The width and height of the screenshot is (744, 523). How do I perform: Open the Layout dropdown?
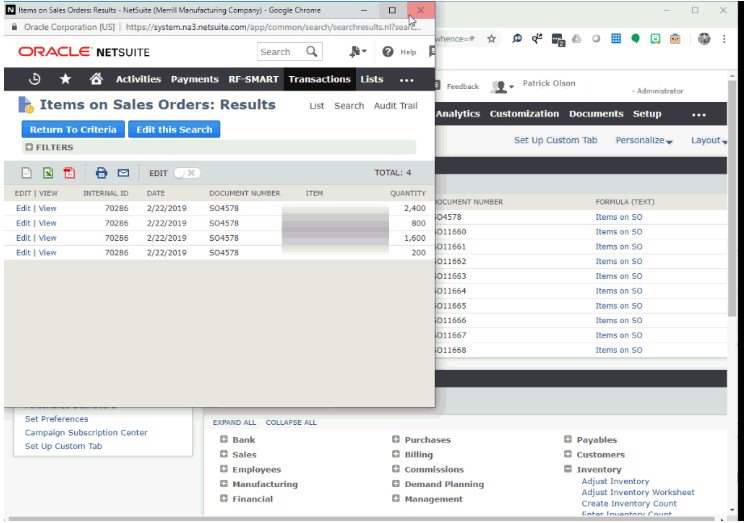coord(709,140)
